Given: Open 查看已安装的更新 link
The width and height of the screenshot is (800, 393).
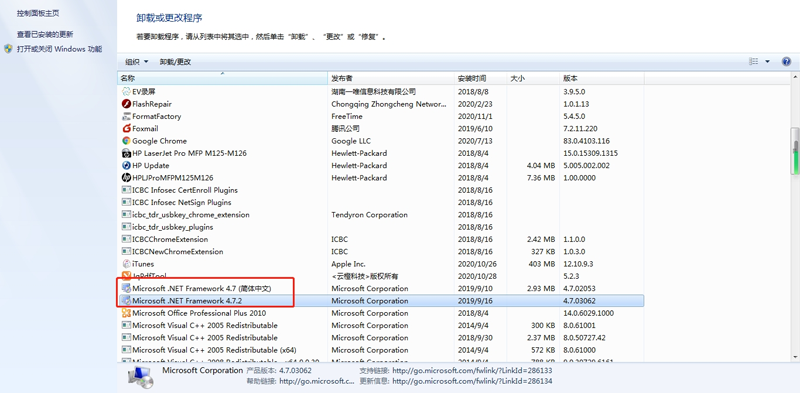Looking at the screenshot, I should 45,34.
